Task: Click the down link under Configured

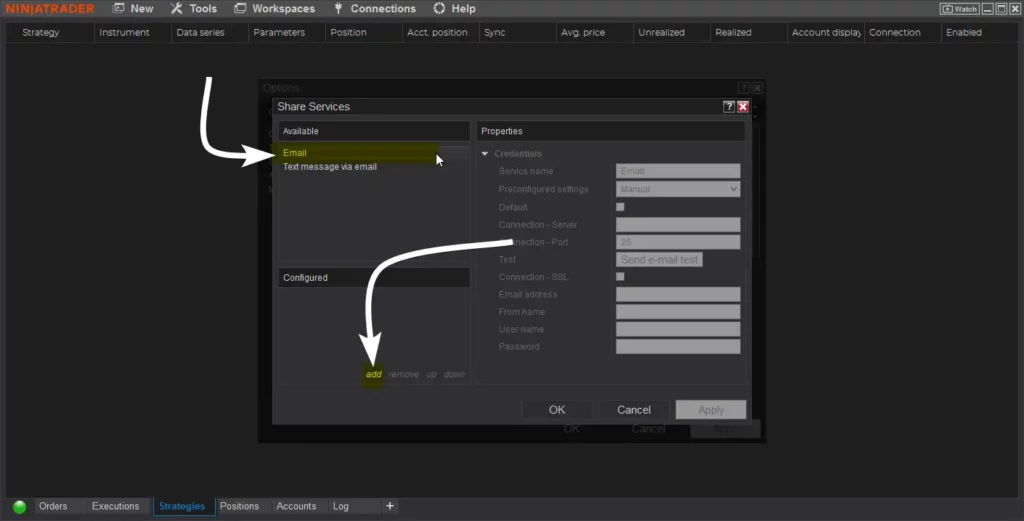Action: 454,374
